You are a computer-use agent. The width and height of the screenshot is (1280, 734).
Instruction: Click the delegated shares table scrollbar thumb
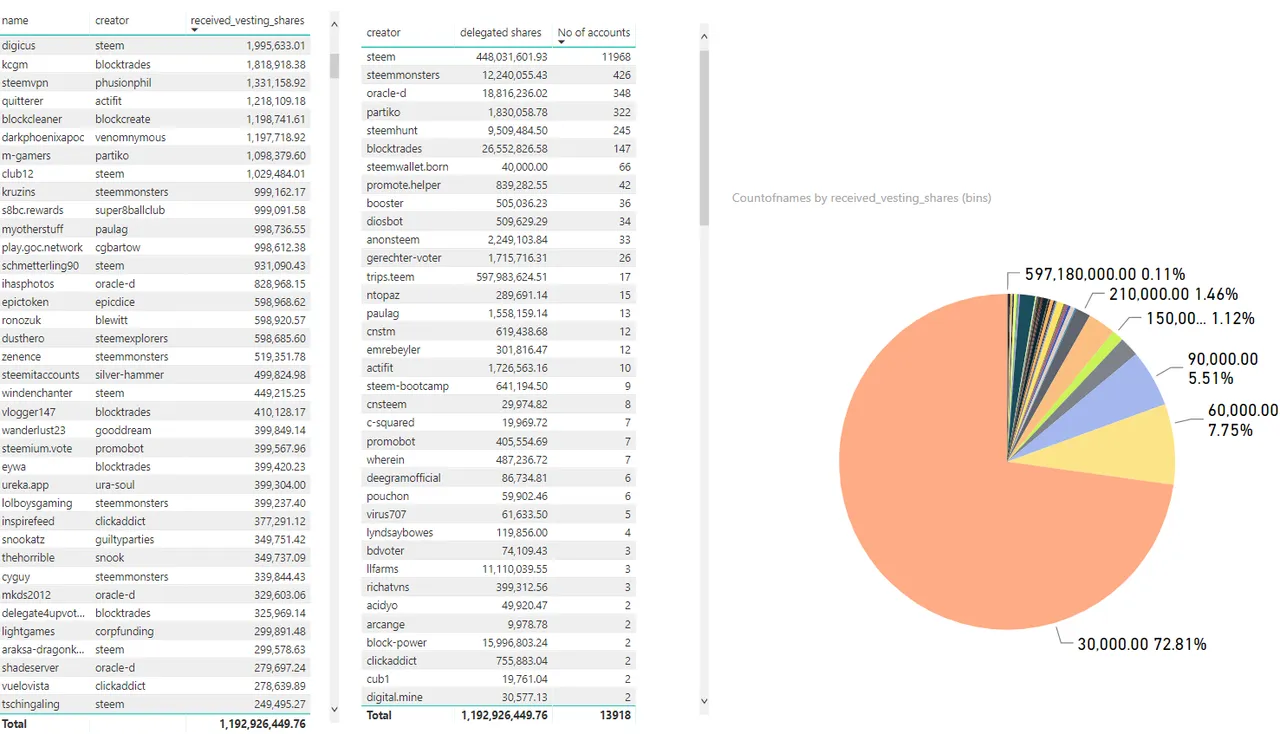pyautogui.click(x=704, y=138)
